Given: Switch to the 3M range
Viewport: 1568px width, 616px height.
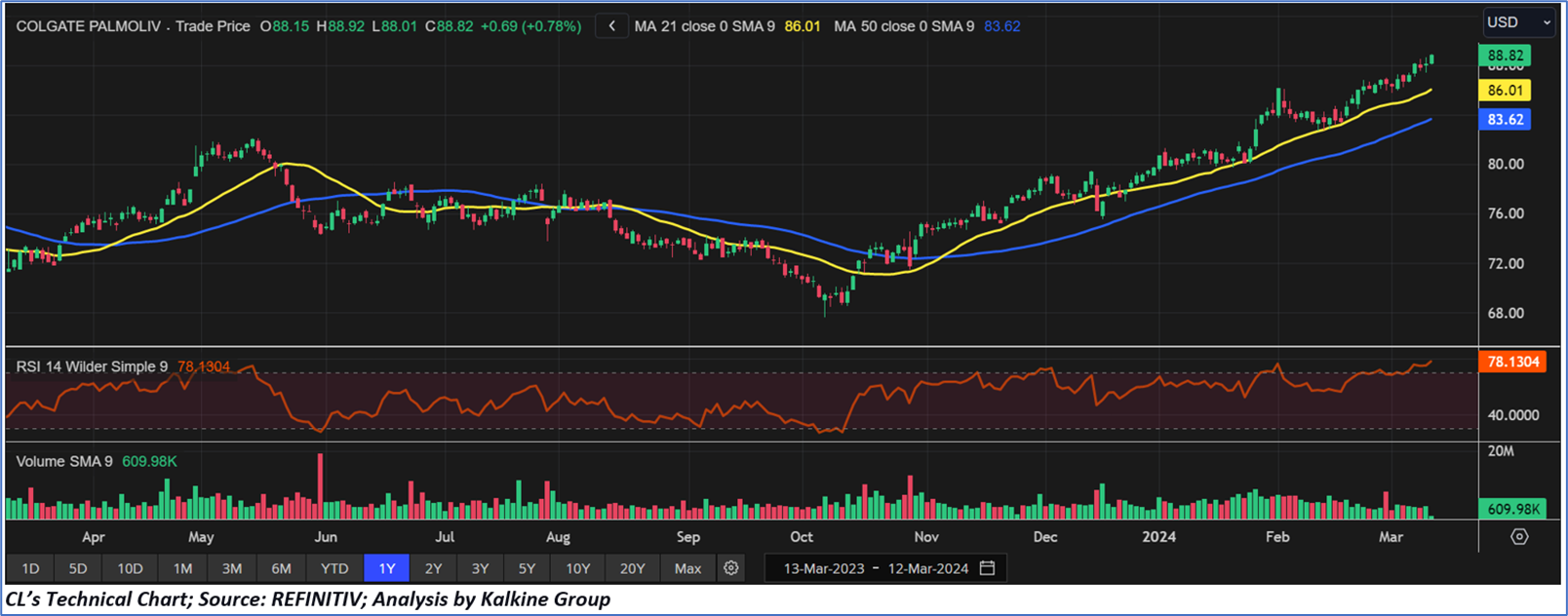Looking at the screenshot, I should coord(232,568).
